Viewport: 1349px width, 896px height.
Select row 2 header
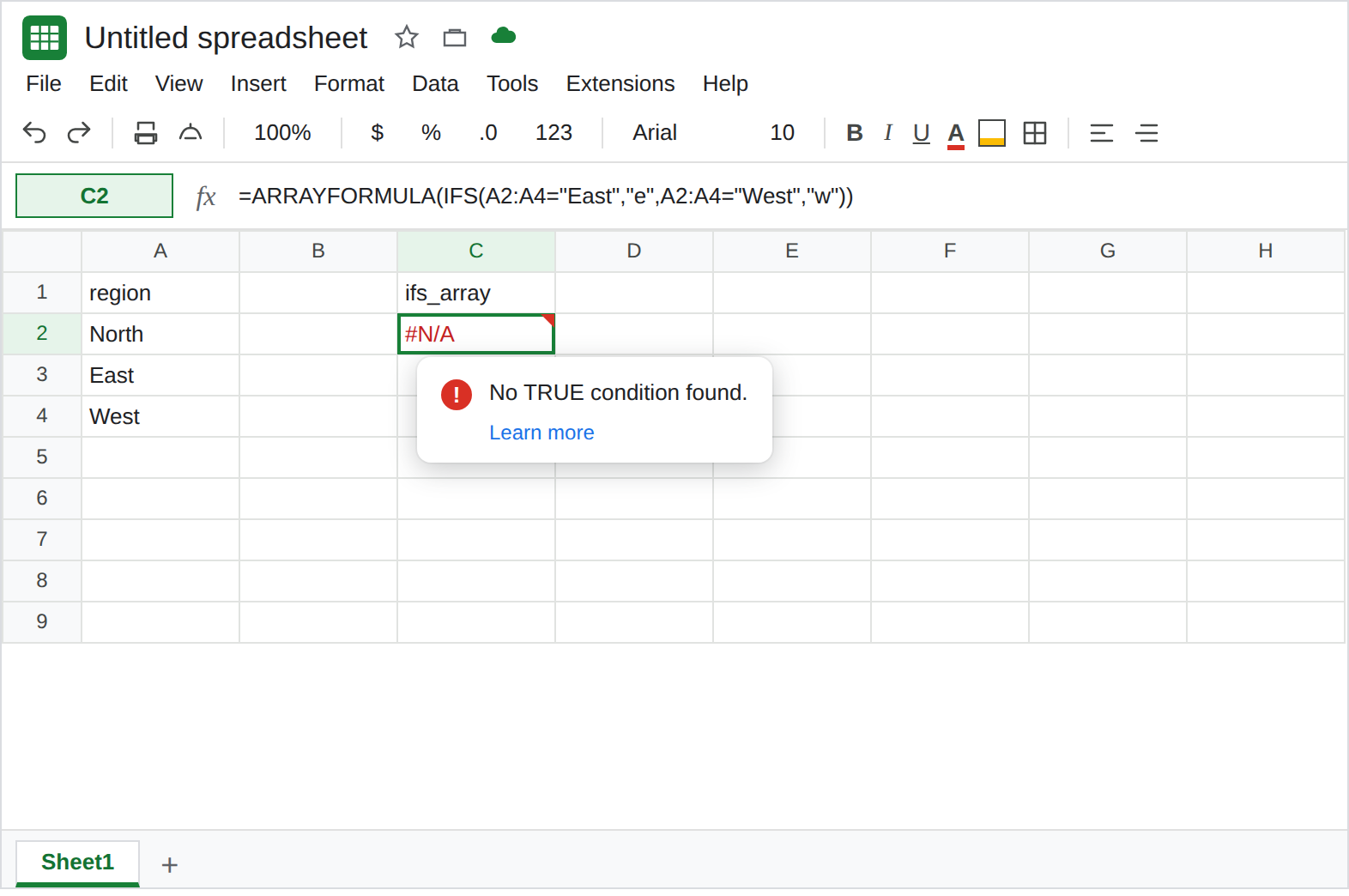[42, 334]
